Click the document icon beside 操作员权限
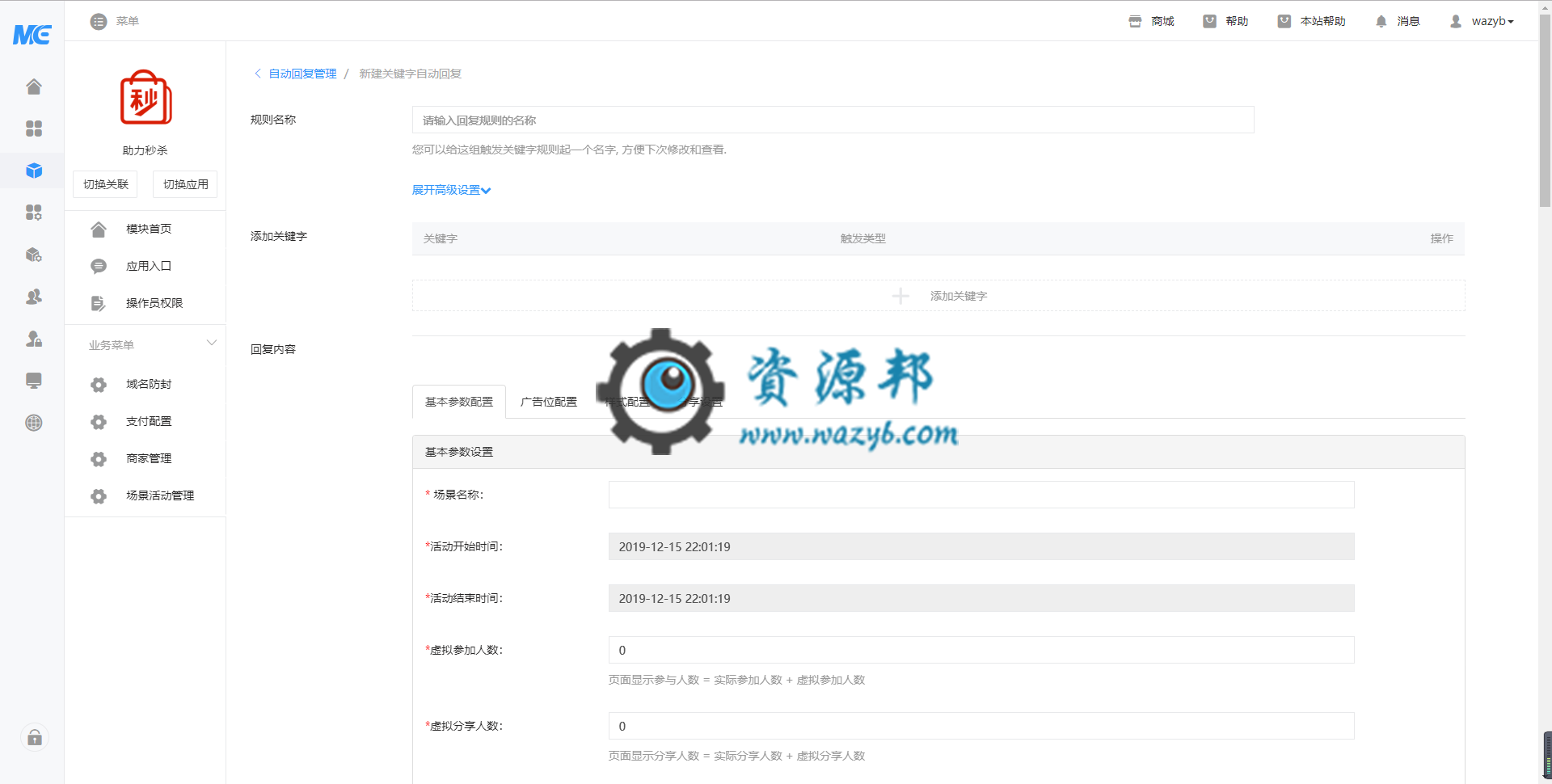 pos(99,304)
